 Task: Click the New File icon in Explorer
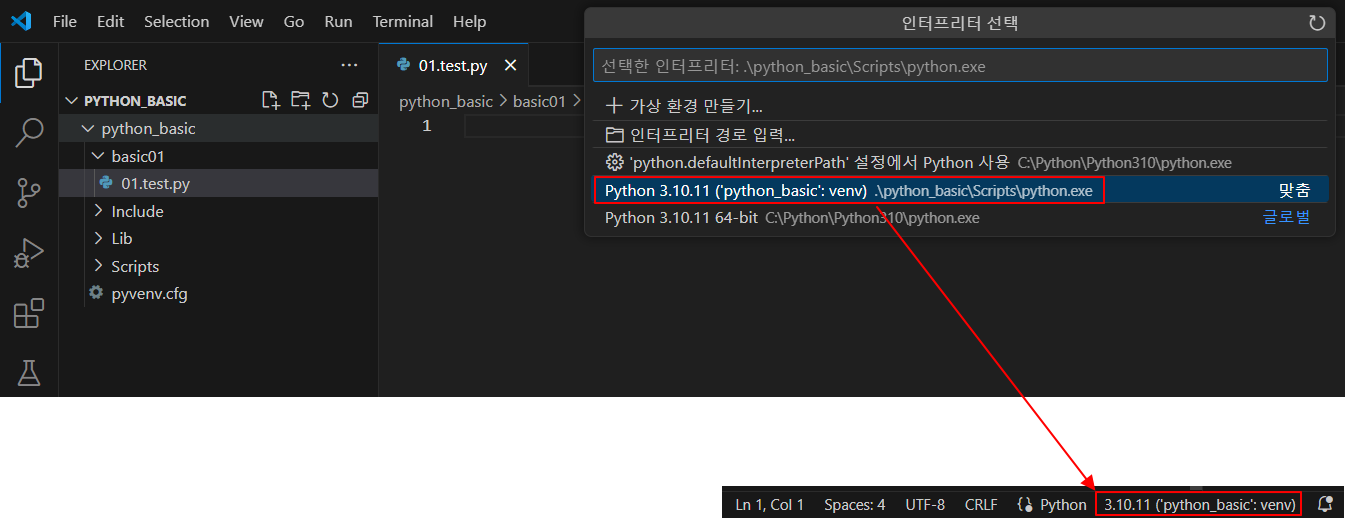pos(270,100)
